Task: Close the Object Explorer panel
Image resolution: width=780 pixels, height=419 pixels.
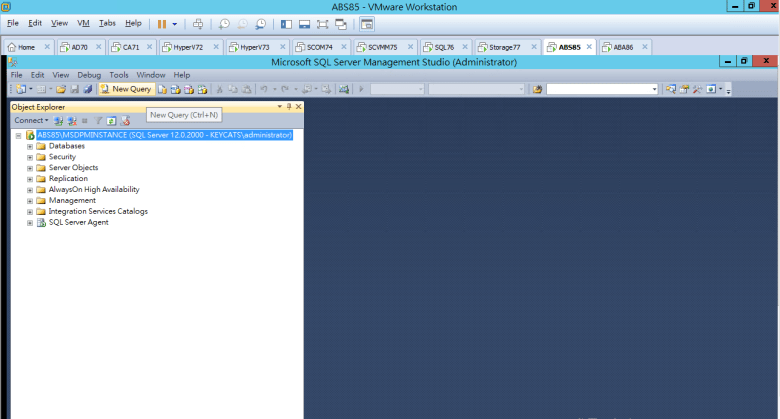Action: pos(297,106)
